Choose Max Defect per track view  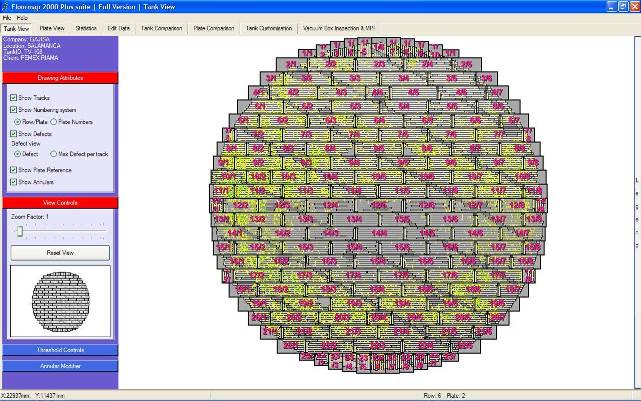point(53,154)
